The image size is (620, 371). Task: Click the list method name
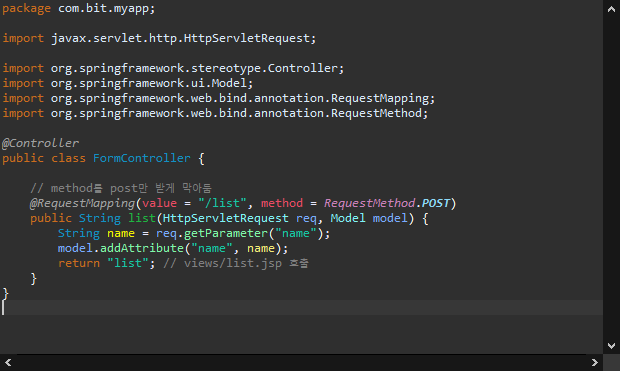[142, 218]
